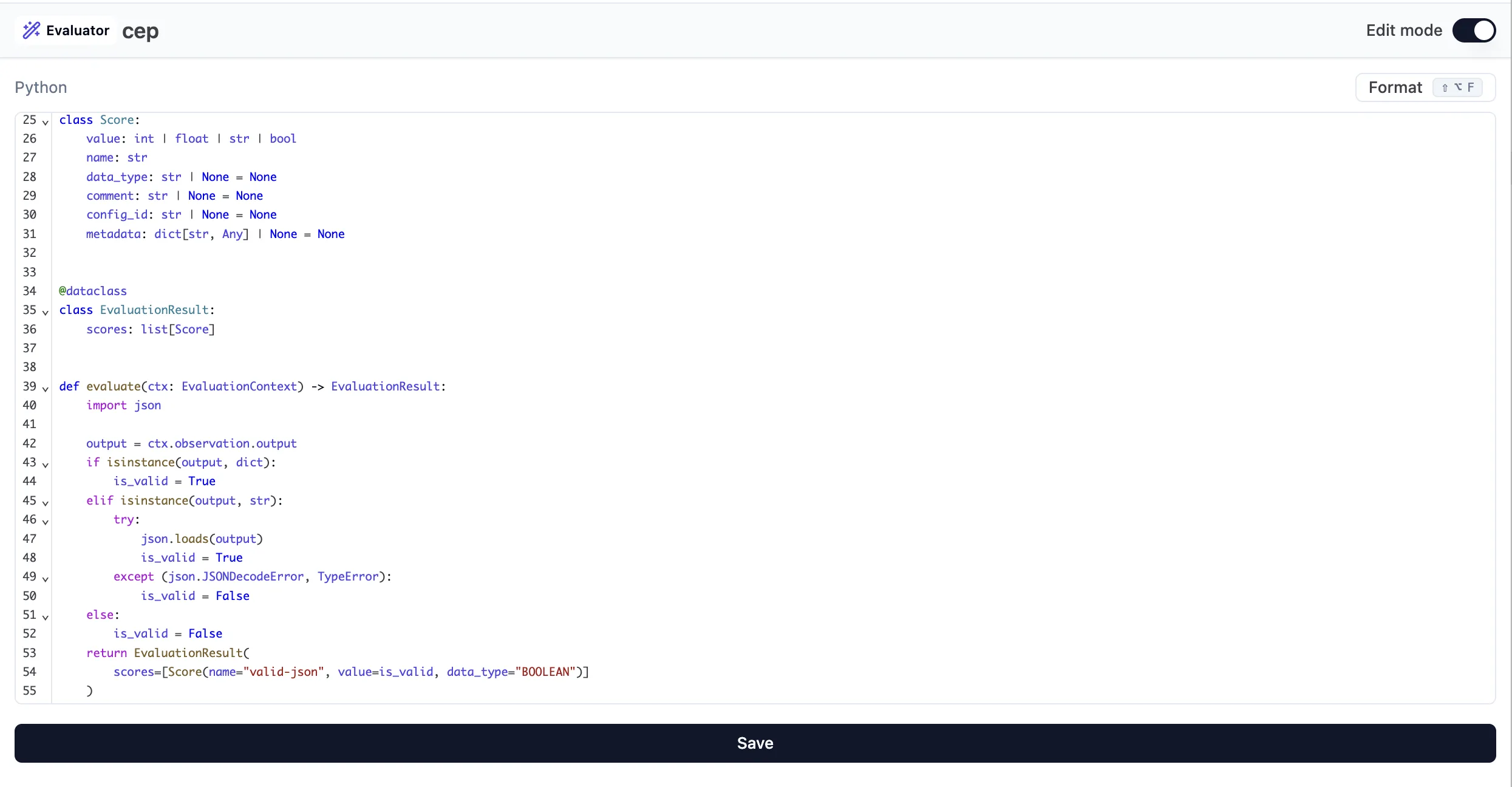
Task: Click 'json.loads(output)' on line 47
Action: (x=202, y=539)
